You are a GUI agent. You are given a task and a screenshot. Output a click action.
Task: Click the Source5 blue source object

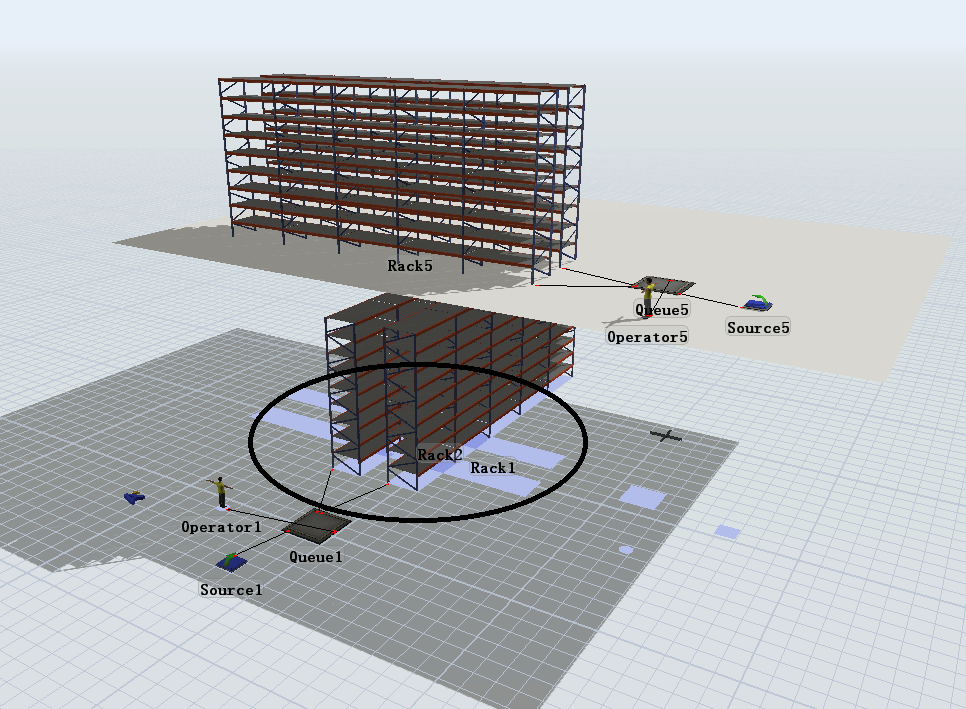(757, 302)
